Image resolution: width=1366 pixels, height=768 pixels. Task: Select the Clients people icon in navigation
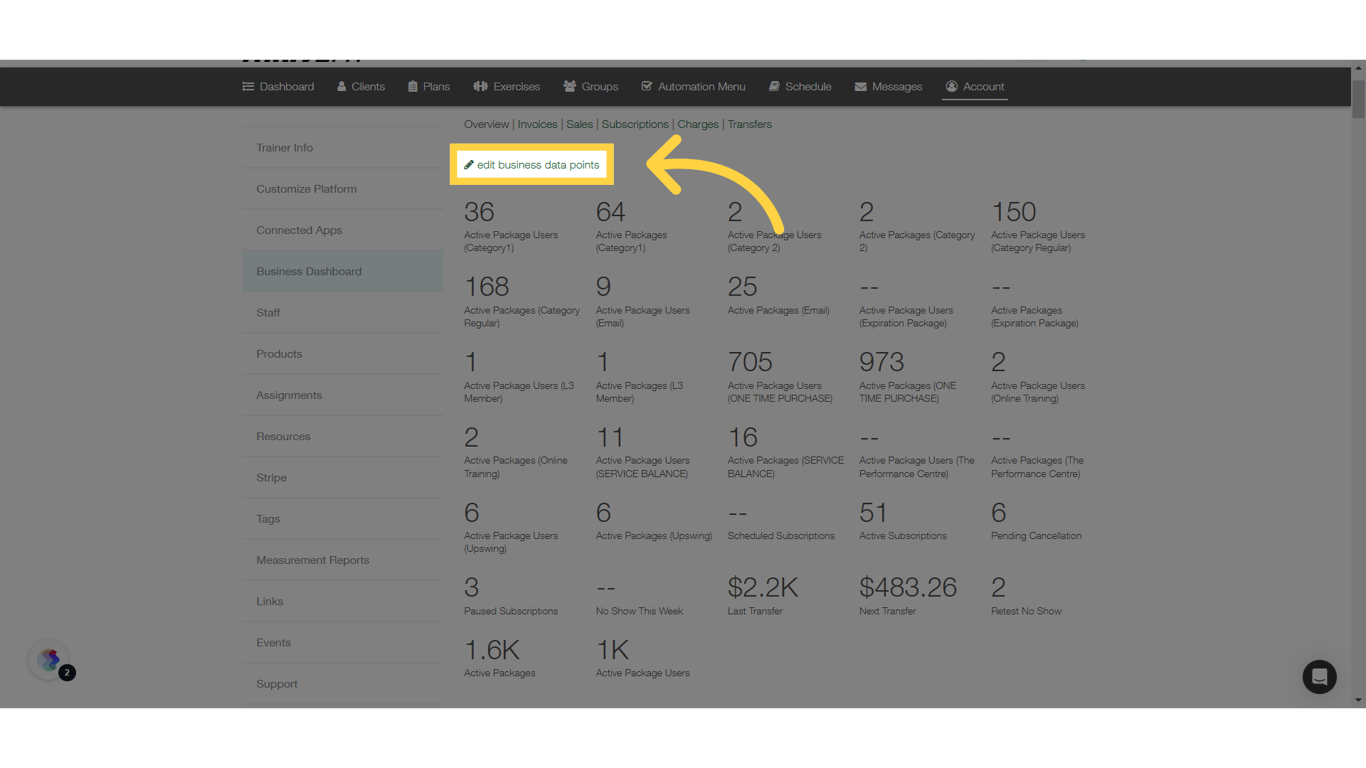click(343, 86)
